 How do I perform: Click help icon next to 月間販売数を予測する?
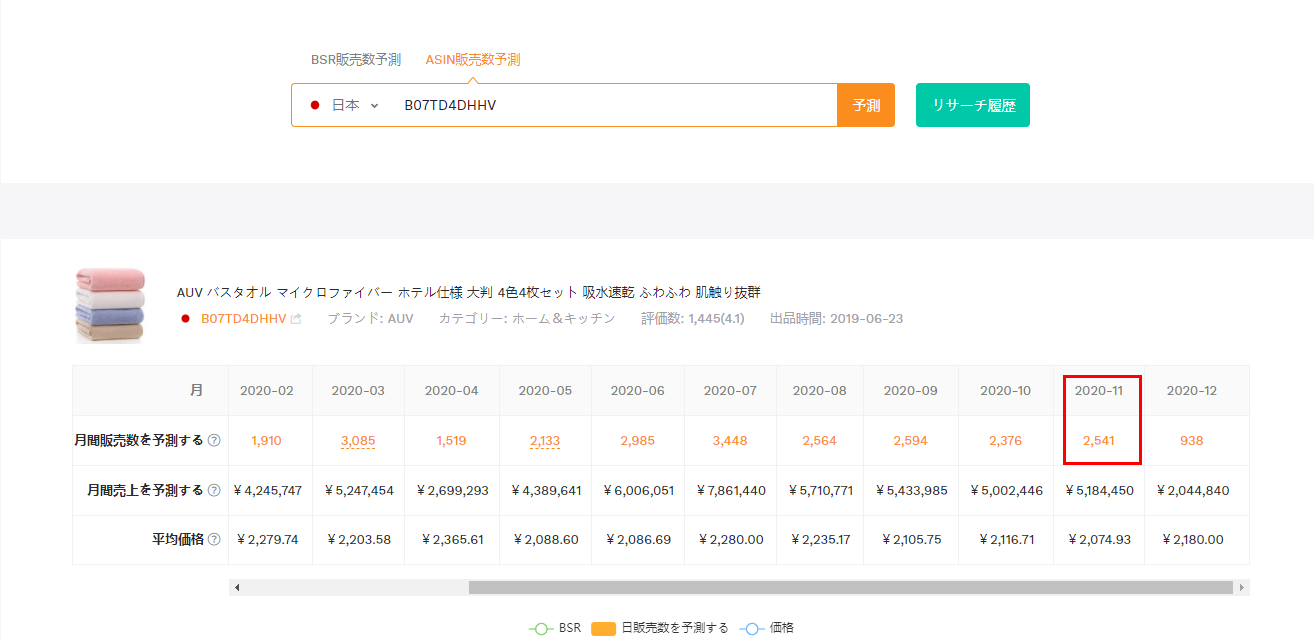point(214,440)
